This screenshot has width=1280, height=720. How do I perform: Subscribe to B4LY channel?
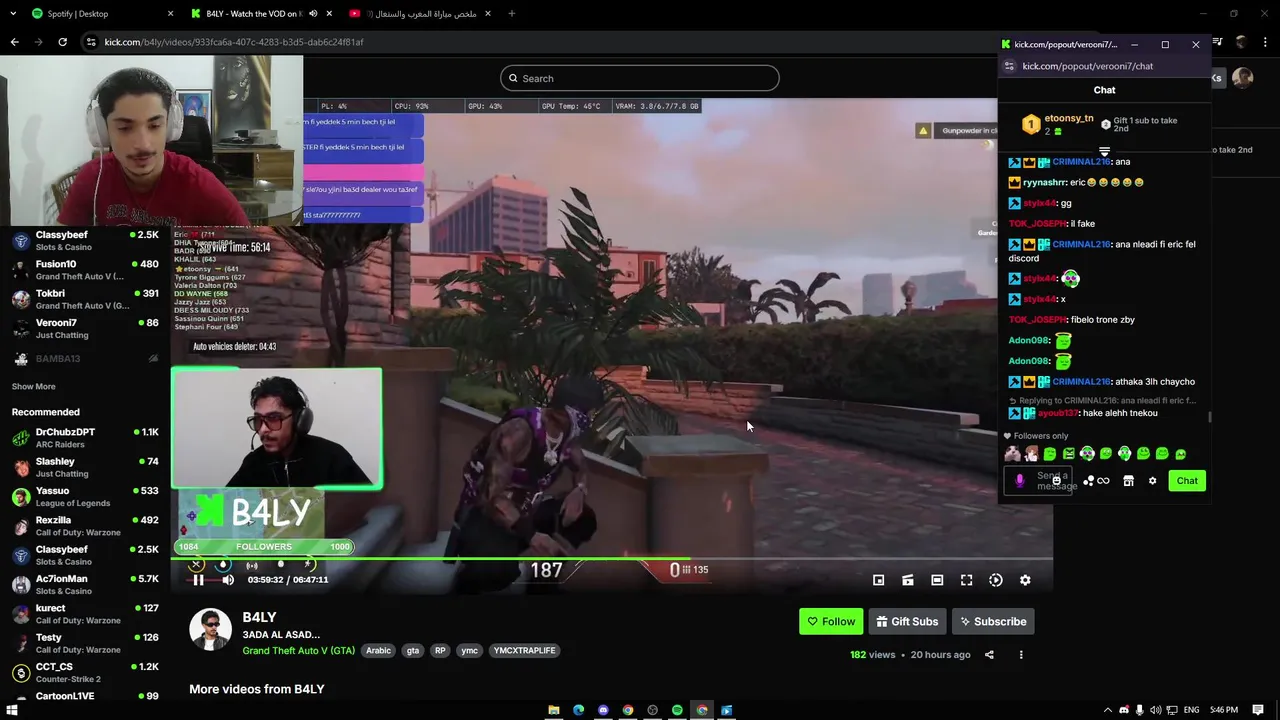tap(993, 621)
